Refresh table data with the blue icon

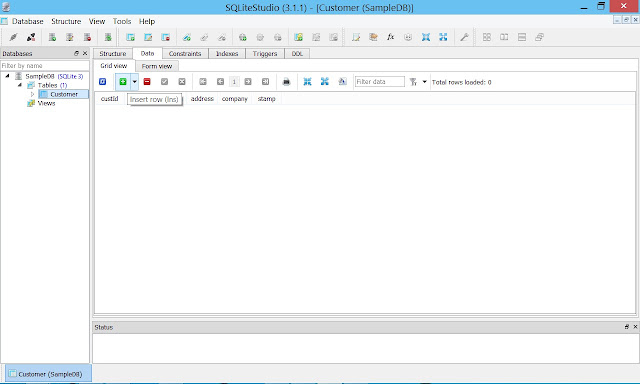click(102, 82)
